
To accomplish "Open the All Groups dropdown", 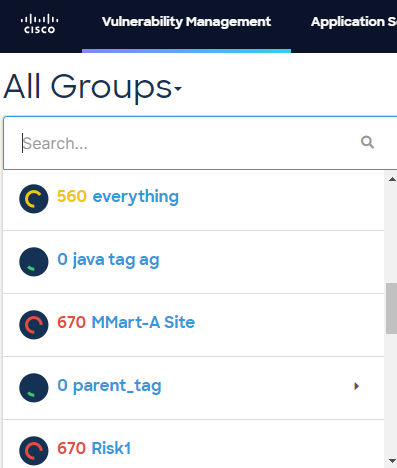I will (92, 87).
